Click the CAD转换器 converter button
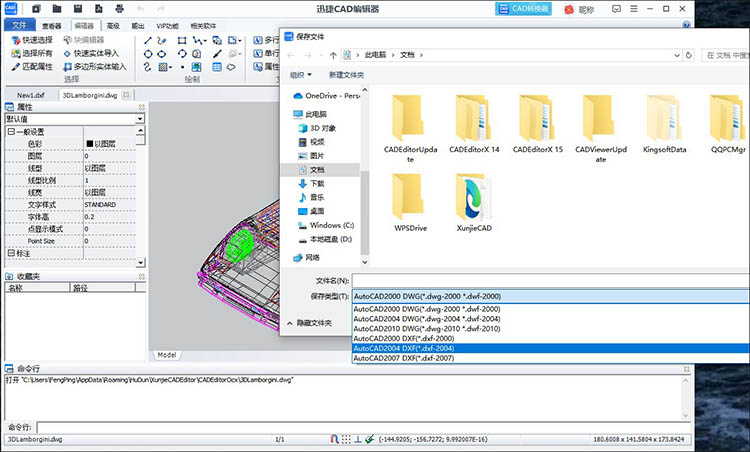 coord(523,9)
